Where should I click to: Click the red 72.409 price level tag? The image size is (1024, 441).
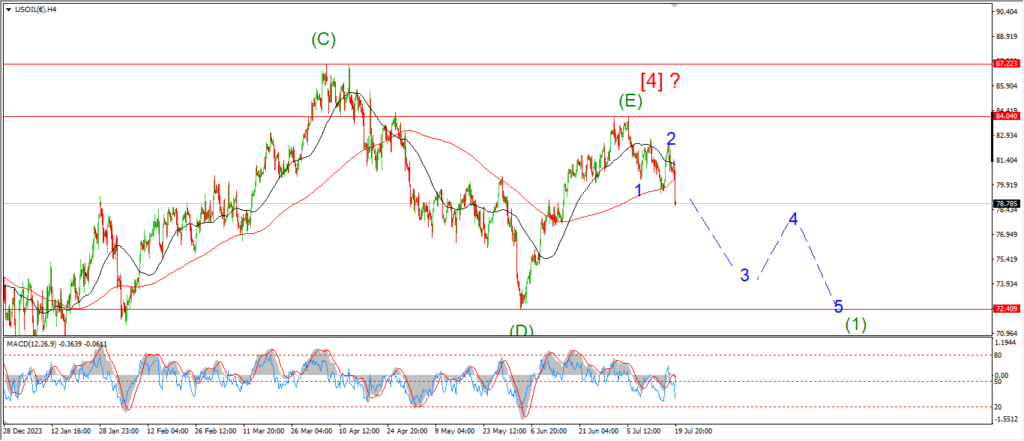coord(1005,309)
